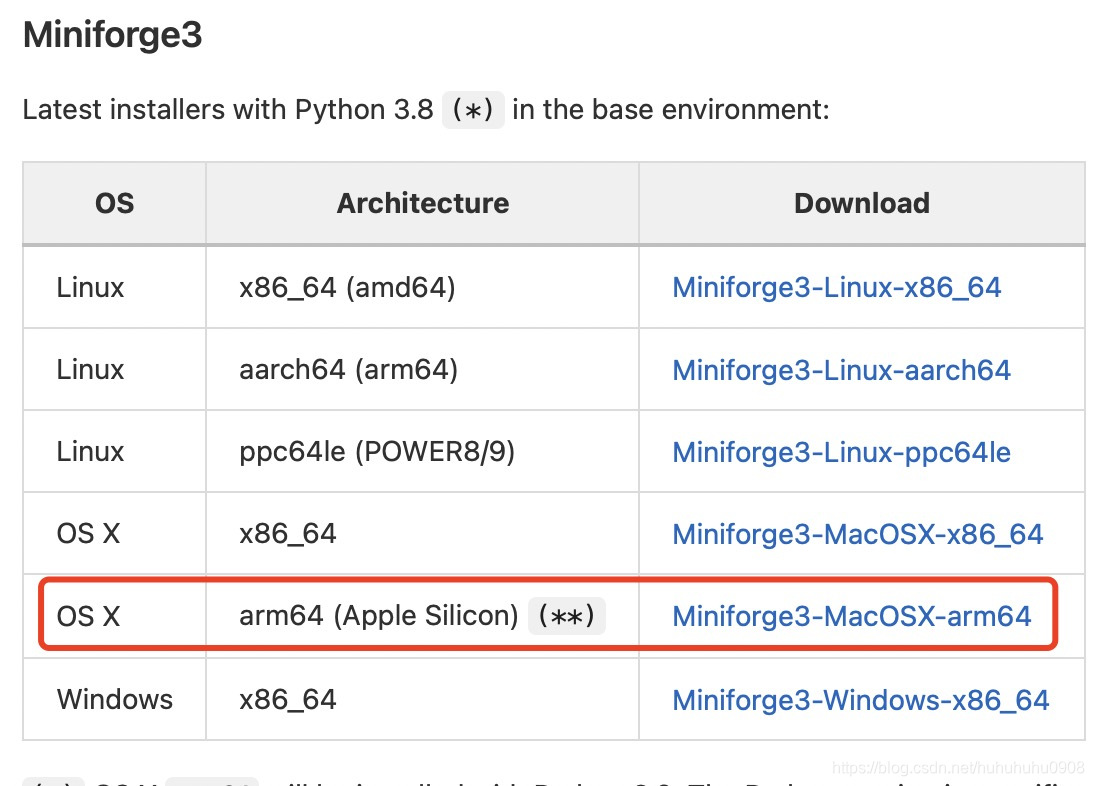
Task: Click the double-asterisk (**) note beside Apple Silicon
Action: tap(566, 616)
